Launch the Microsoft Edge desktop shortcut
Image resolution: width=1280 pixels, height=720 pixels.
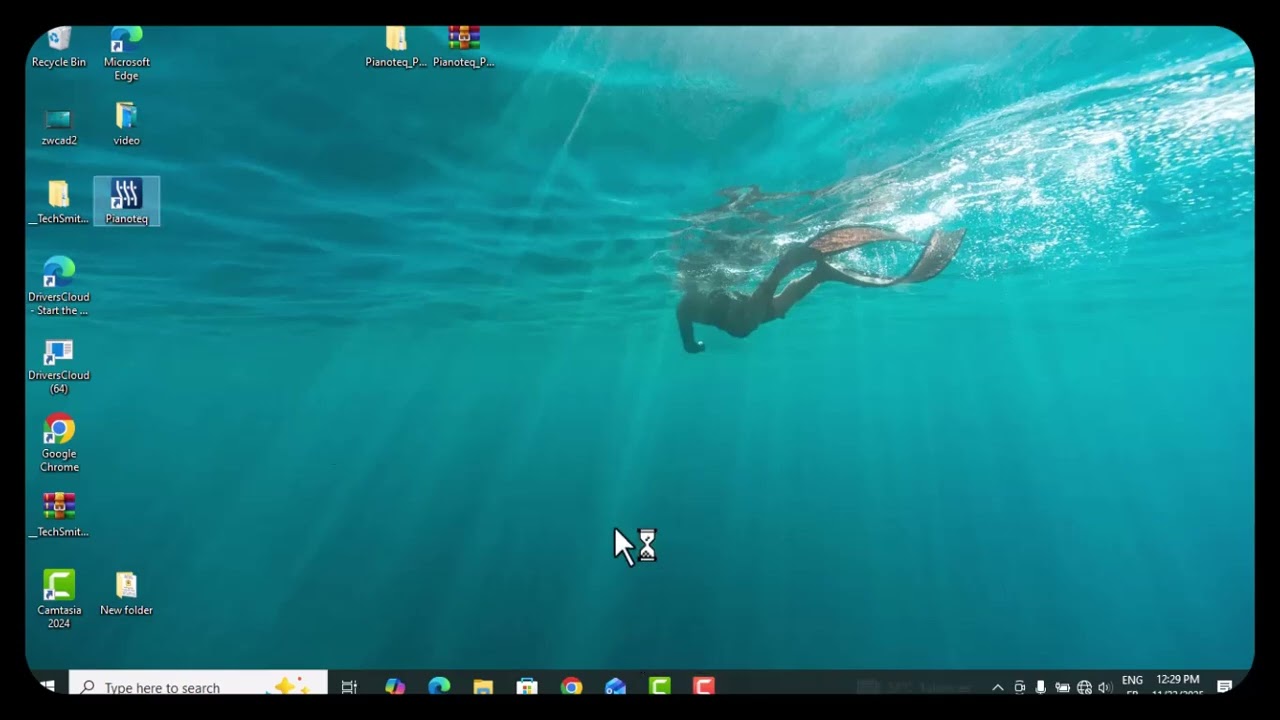pos(127,54)
